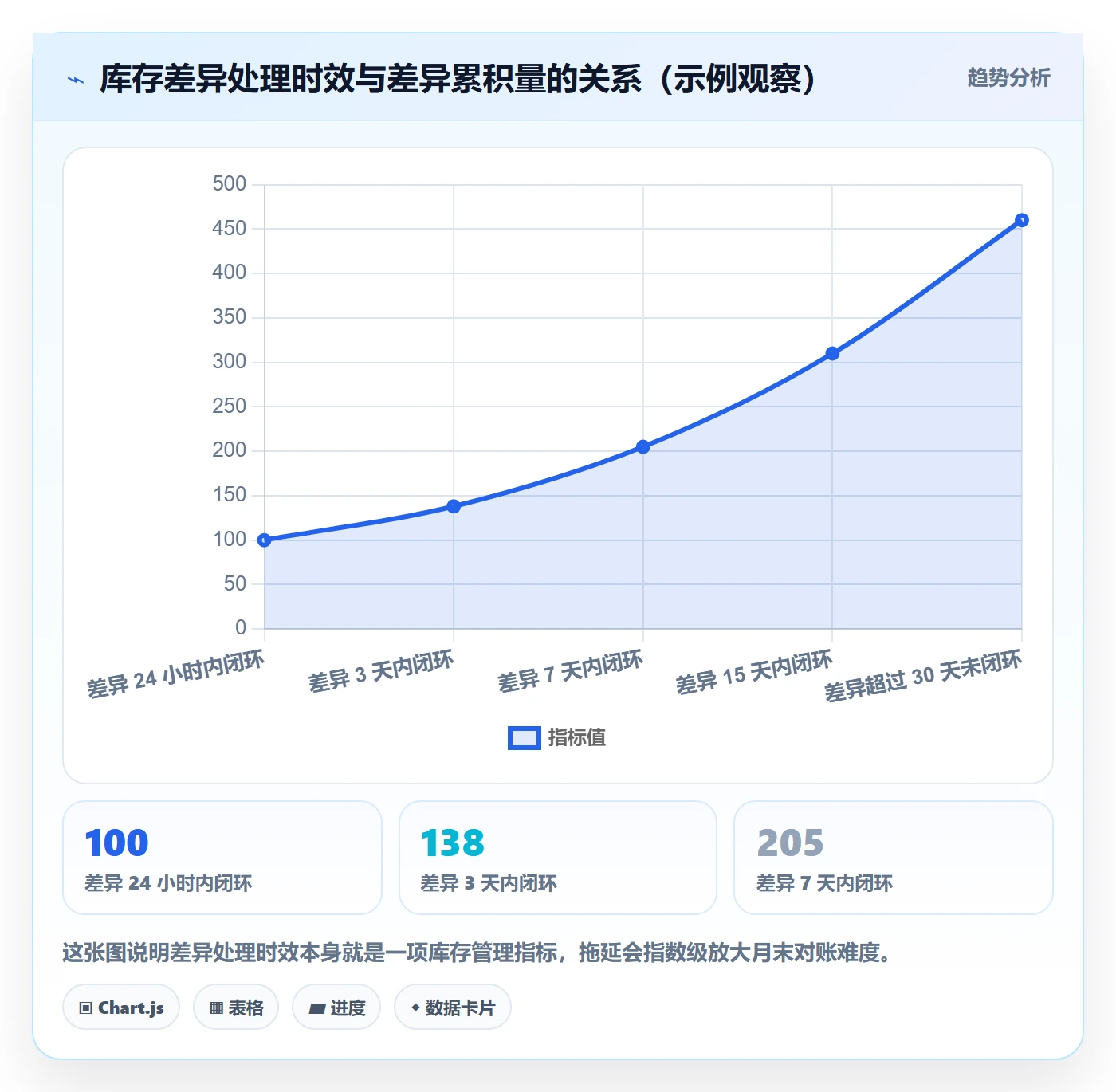The width and height of the screenshot is (1116, 1092).
Task: Click the data point for 差异 24 小时内闭环
Action: pos(265,540)
